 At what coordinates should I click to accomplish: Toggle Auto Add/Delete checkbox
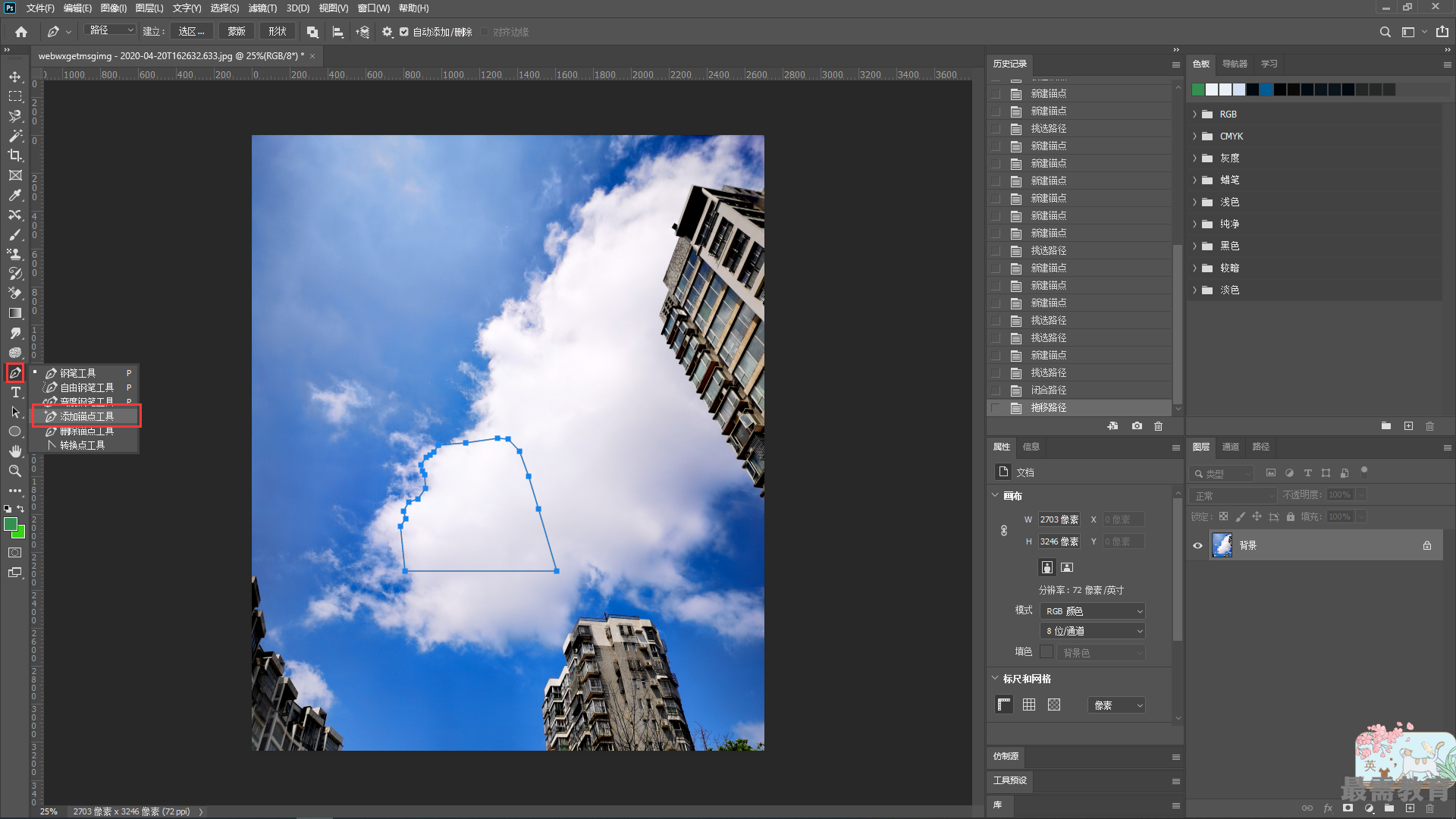click(404, 32)
